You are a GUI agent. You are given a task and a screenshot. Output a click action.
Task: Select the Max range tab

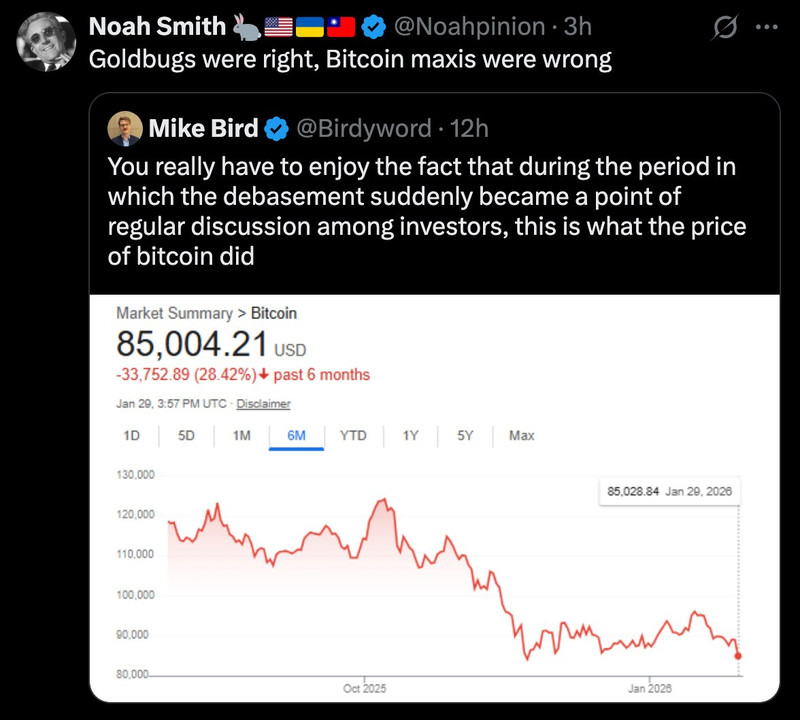(521, 435)
